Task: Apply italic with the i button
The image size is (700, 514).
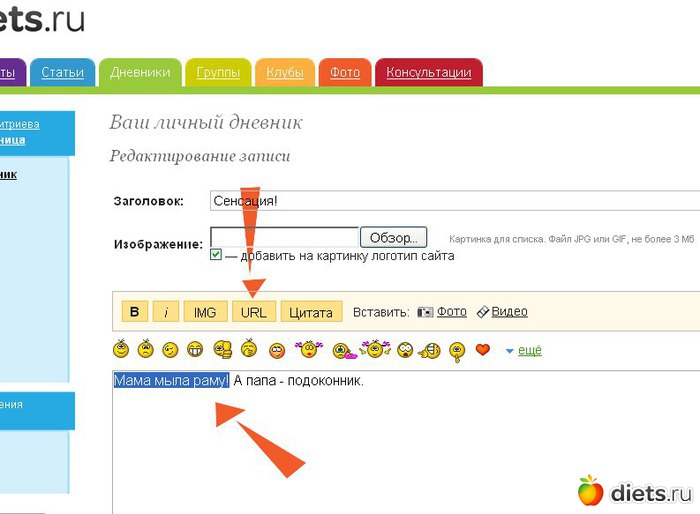Action: (x=165, y=312)
